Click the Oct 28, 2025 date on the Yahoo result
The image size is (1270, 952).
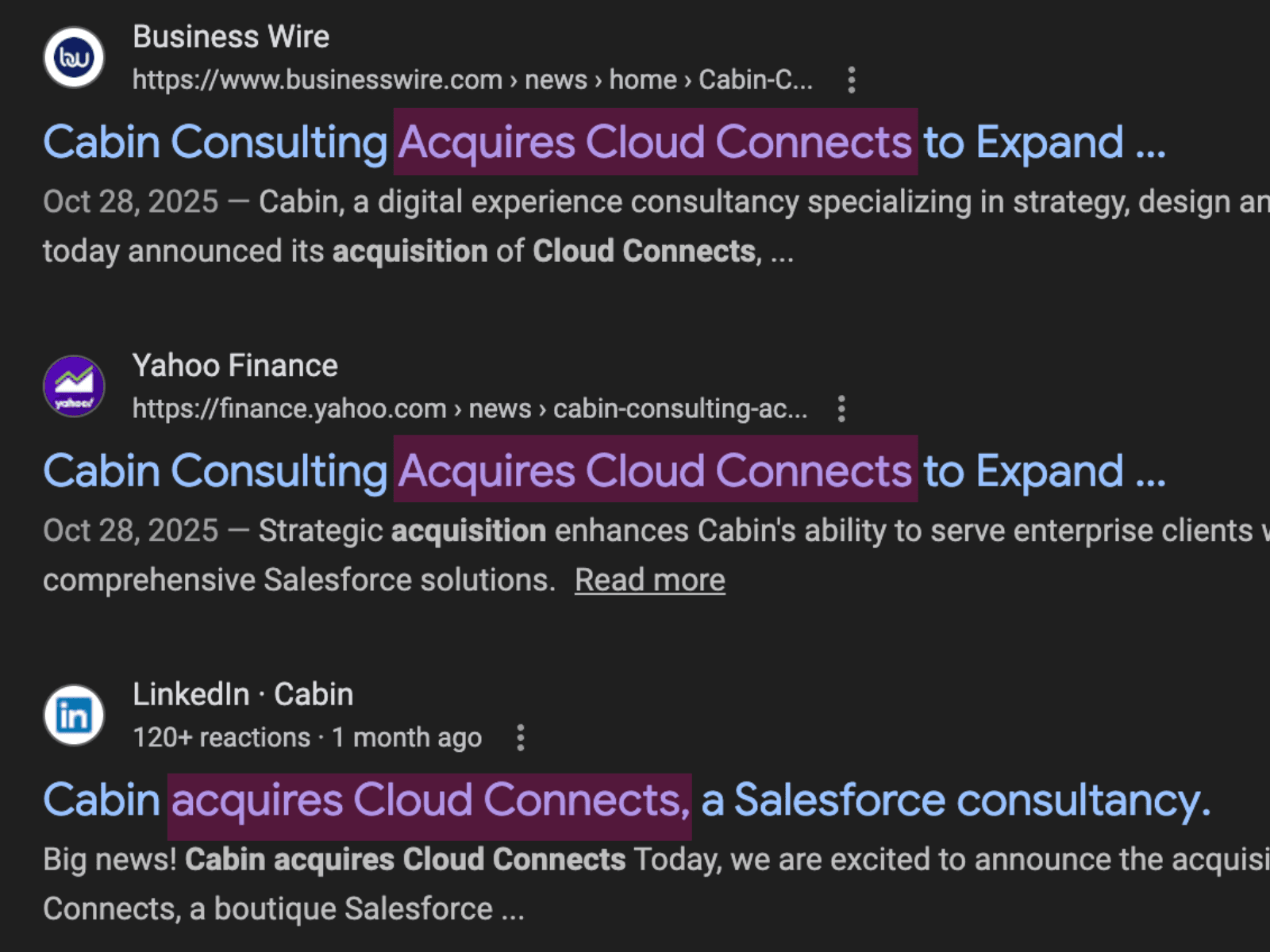tap(129, 530)
